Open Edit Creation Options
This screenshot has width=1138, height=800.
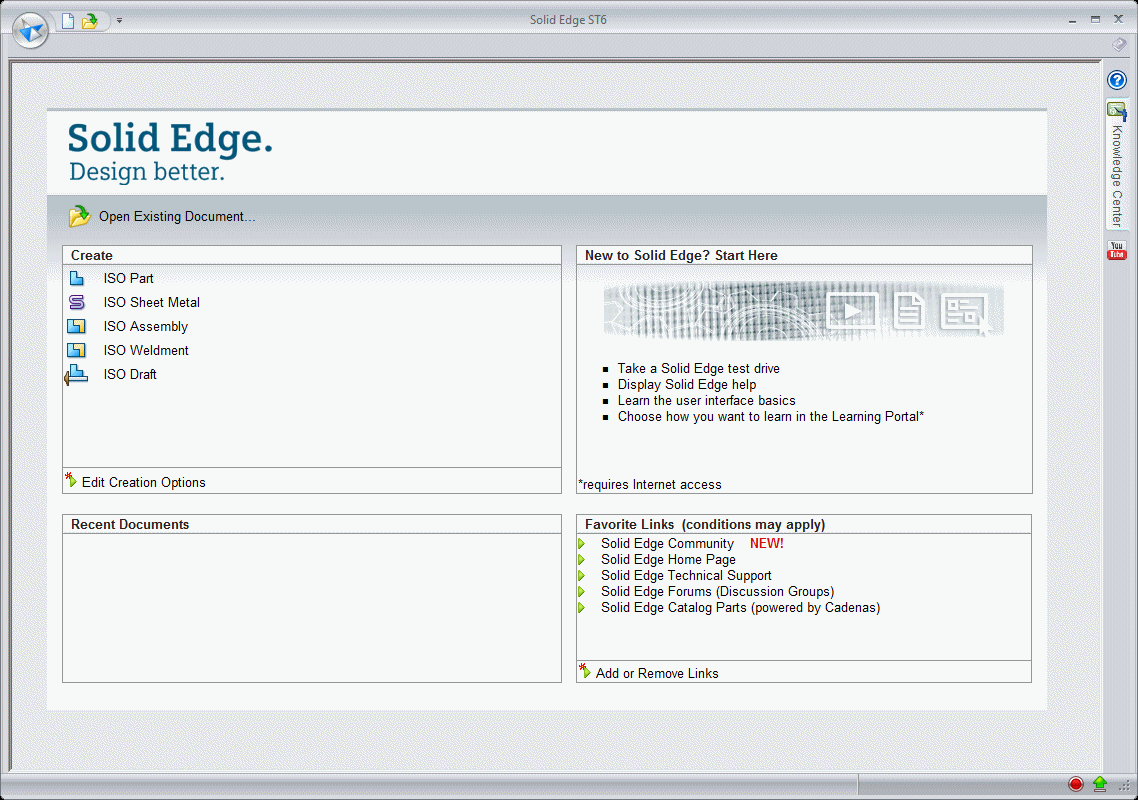click(144, 482)
